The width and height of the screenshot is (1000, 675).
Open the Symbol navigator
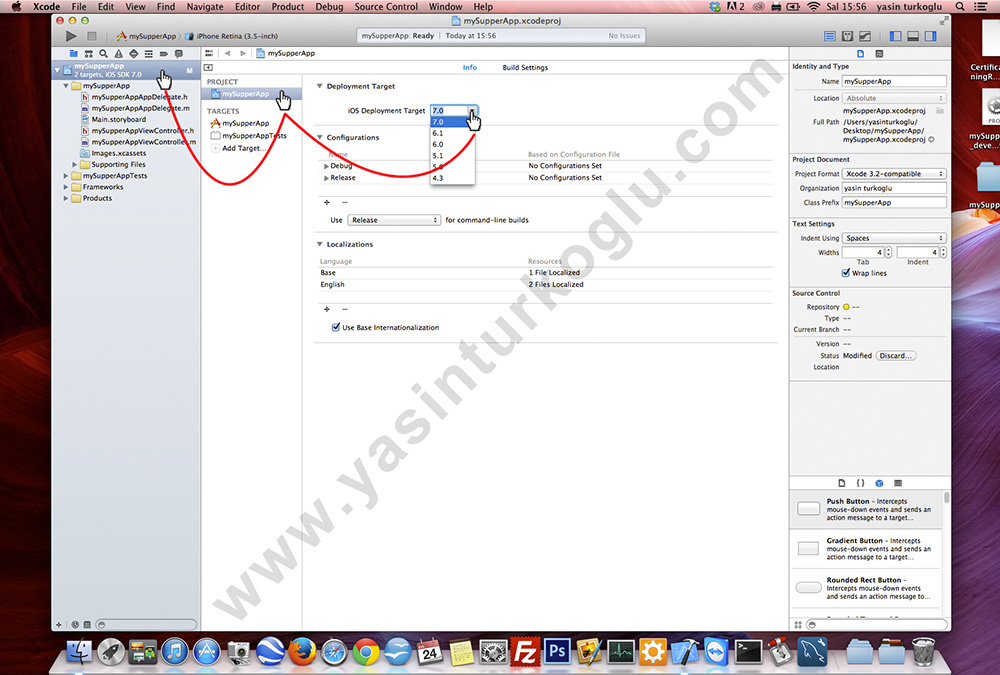[89, 54]
